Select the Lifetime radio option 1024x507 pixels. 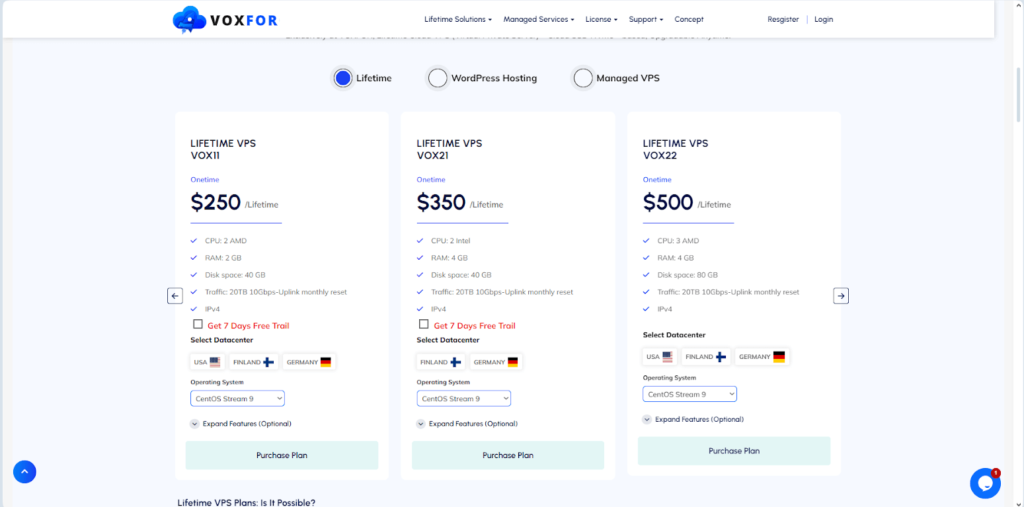click(x=343, y=78)
